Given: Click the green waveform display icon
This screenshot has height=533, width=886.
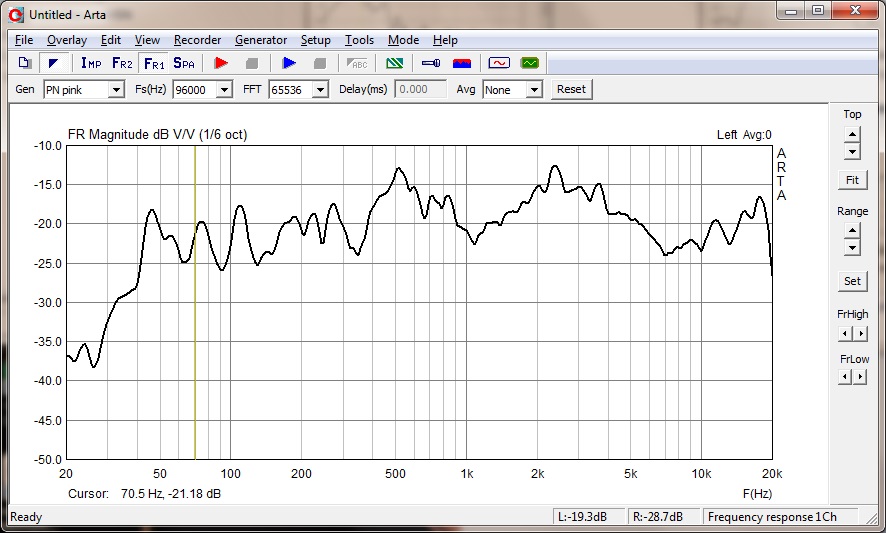Looking at the screenshot, I should (530, 63).
